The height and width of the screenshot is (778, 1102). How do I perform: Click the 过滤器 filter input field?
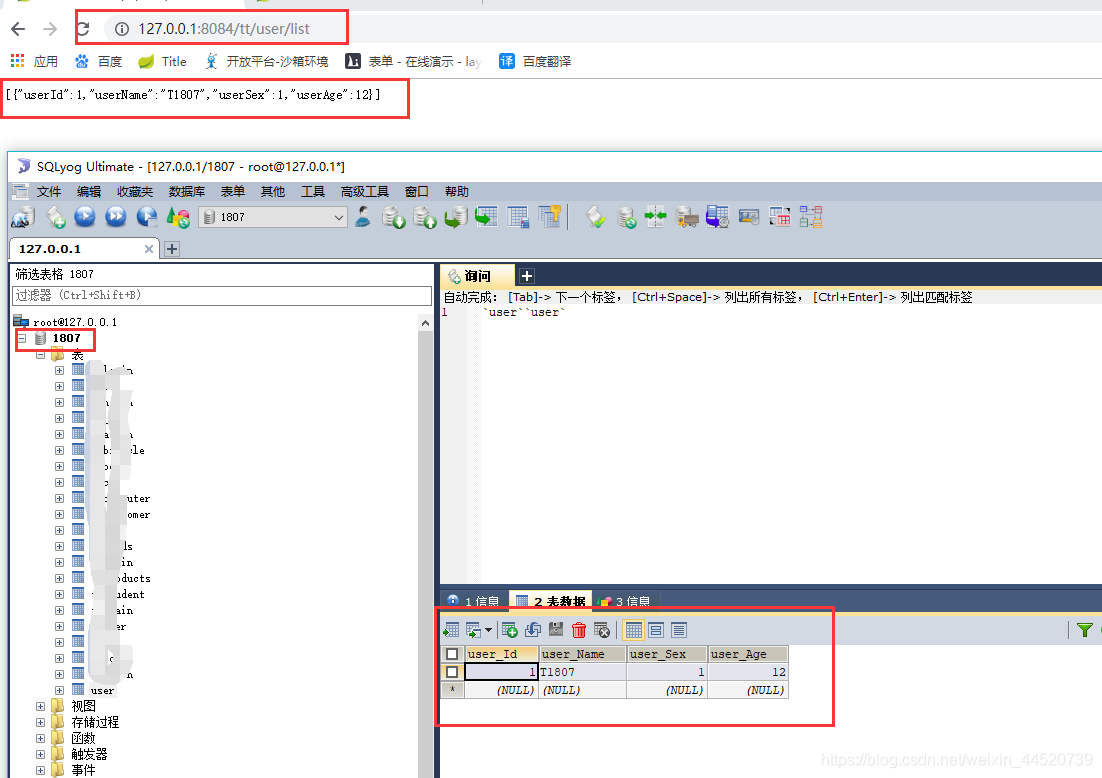click(x=222, y=295)
